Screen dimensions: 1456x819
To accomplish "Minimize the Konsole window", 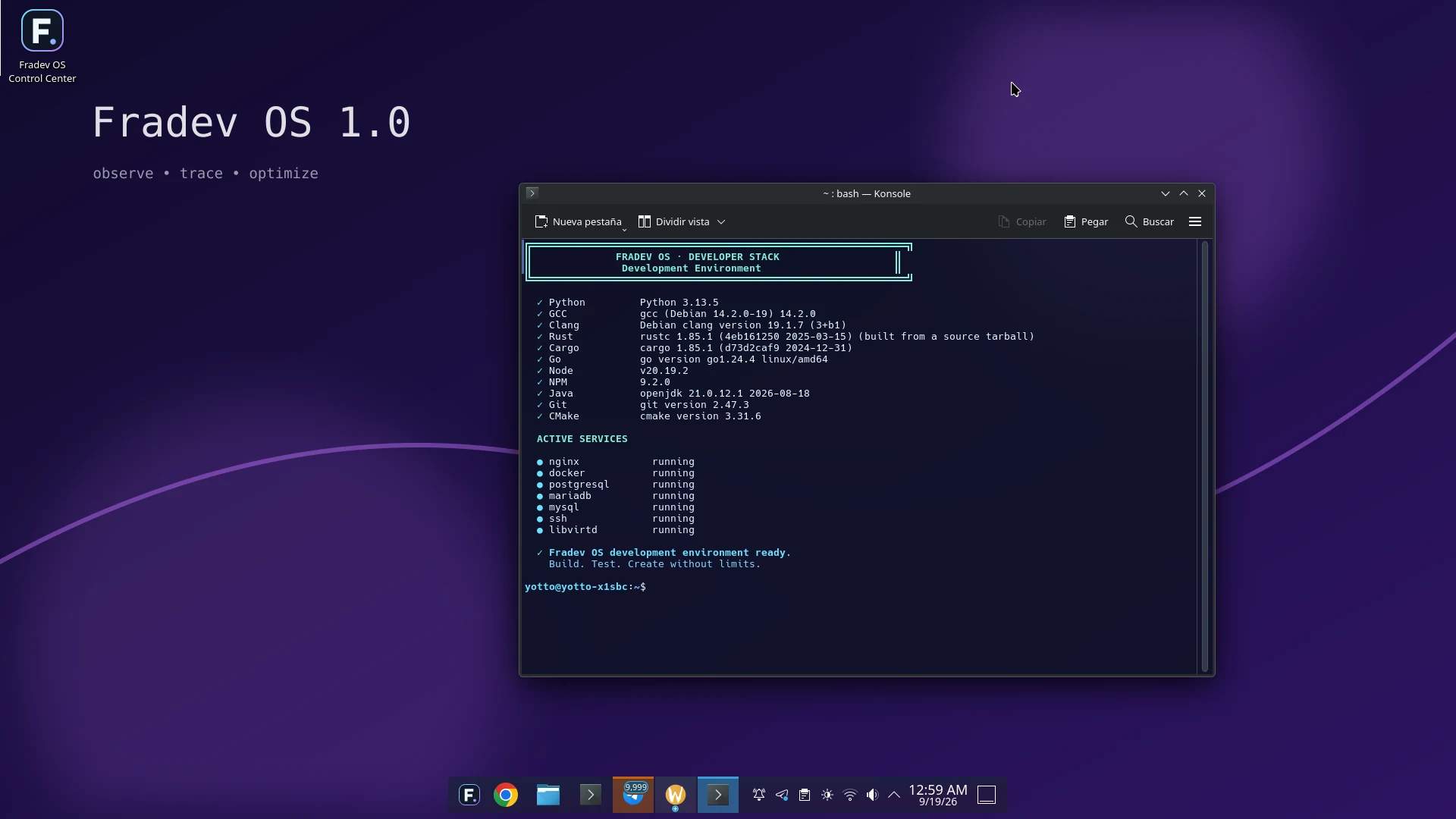I will click(x=1166, y=193).
